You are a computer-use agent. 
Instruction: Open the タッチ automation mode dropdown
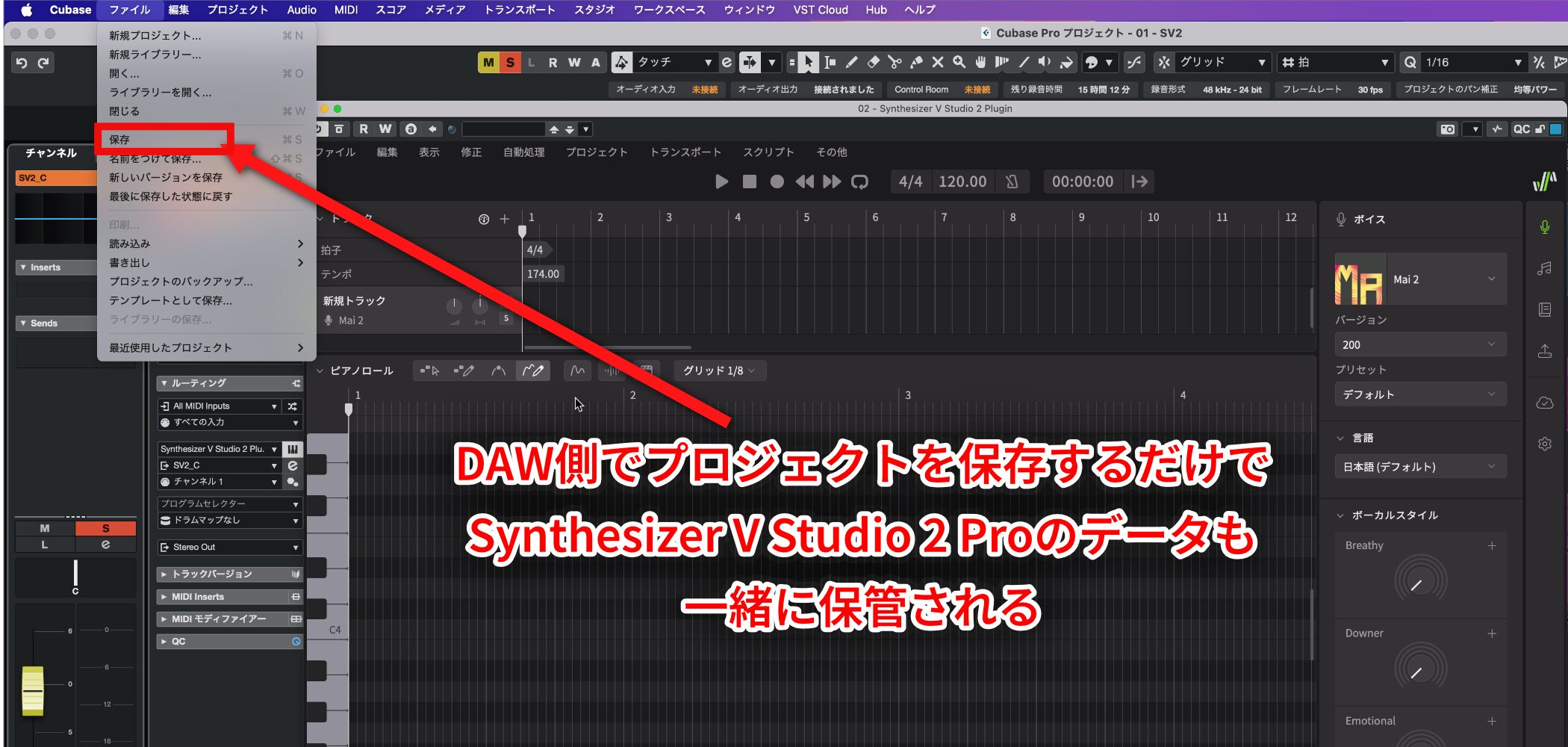click(x=674, y=63)
